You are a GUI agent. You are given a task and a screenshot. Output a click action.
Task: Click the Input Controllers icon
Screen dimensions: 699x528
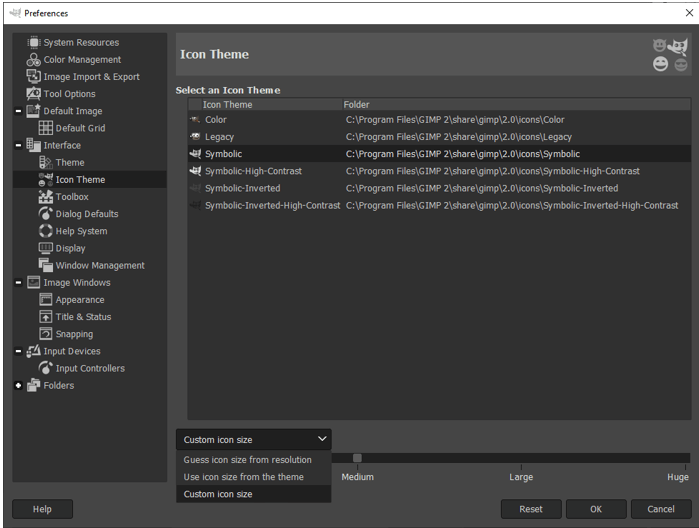click(x=45, y=368)
